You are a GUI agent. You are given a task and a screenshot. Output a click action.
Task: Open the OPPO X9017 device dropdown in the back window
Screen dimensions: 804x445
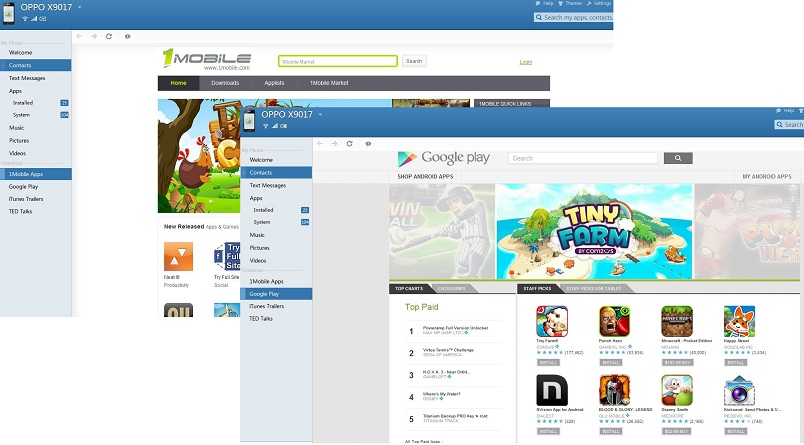click(x=79, y=7)
